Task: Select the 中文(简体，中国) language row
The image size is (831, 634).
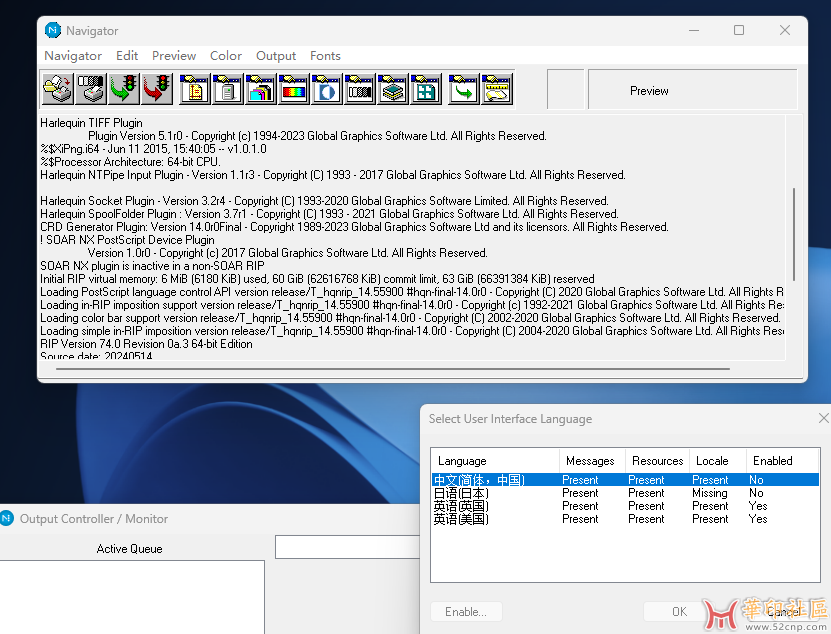Action: 625,480
